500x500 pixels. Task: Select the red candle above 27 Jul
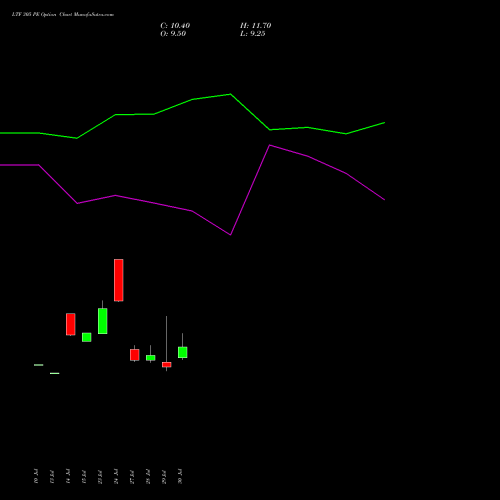click(x=135, y=354)
